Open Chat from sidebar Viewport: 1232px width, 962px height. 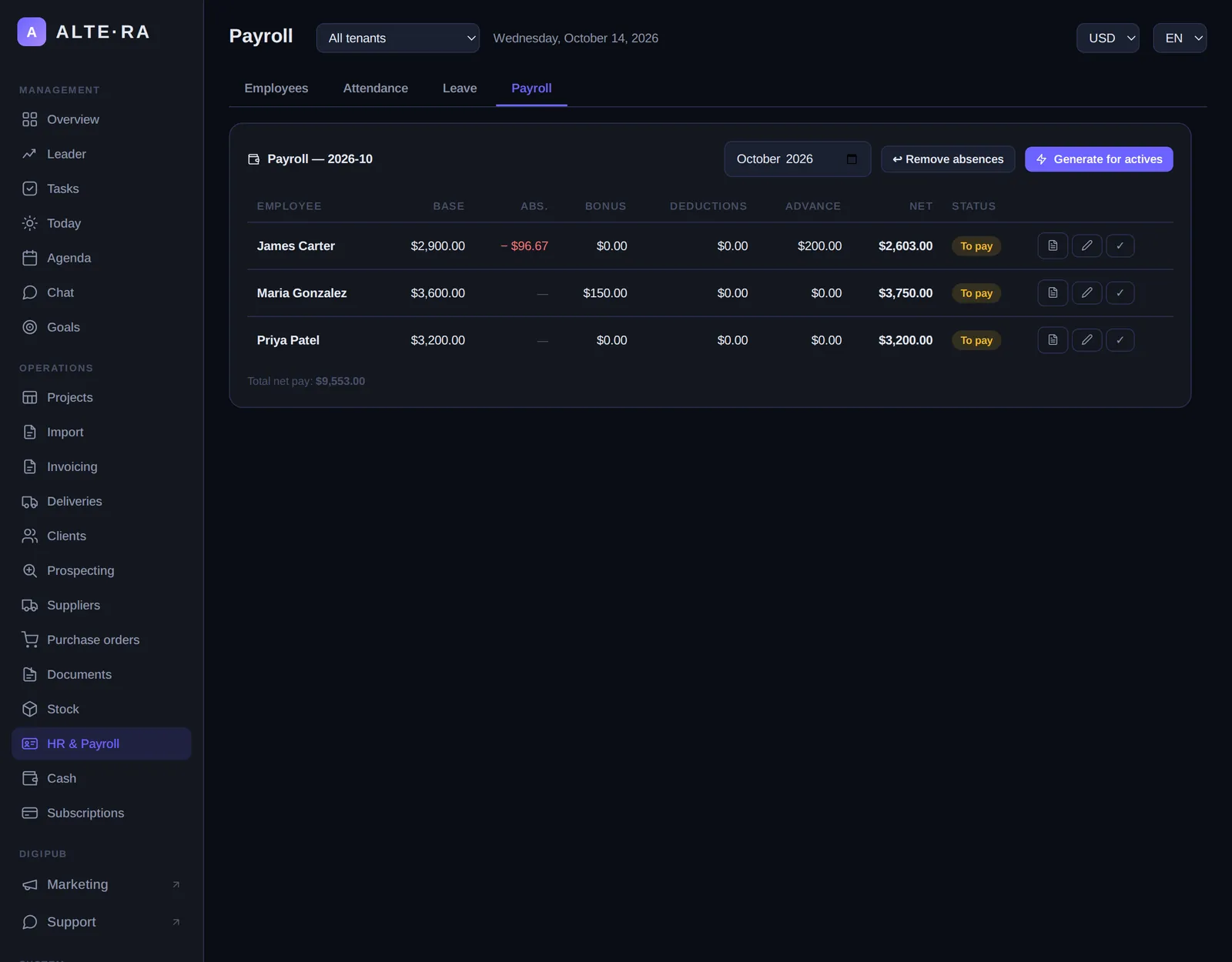click(102, 292)
